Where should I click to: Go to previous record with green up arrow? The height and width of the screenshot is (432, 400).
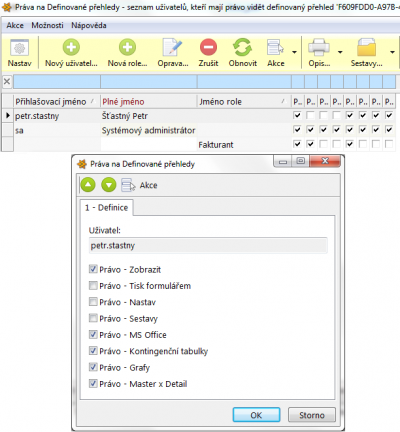(88, 185)
